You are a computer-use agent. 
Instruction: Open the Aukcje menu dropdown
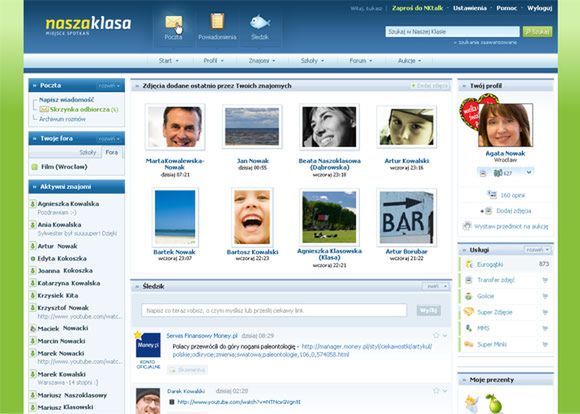409,61
